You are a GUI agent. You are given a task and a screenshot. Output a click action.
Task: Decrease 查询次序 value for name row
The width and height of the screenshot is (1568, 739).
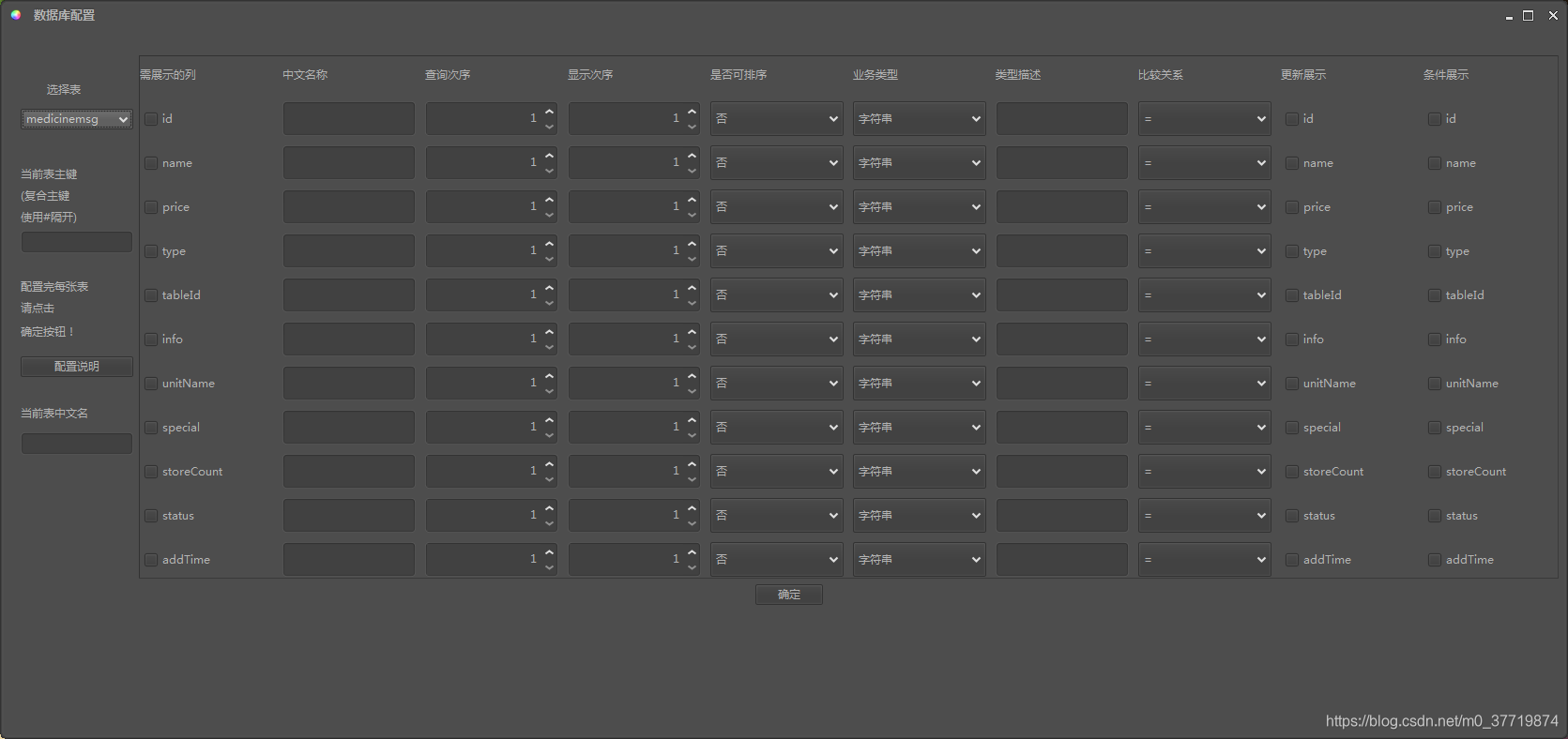tap(549, 171)
